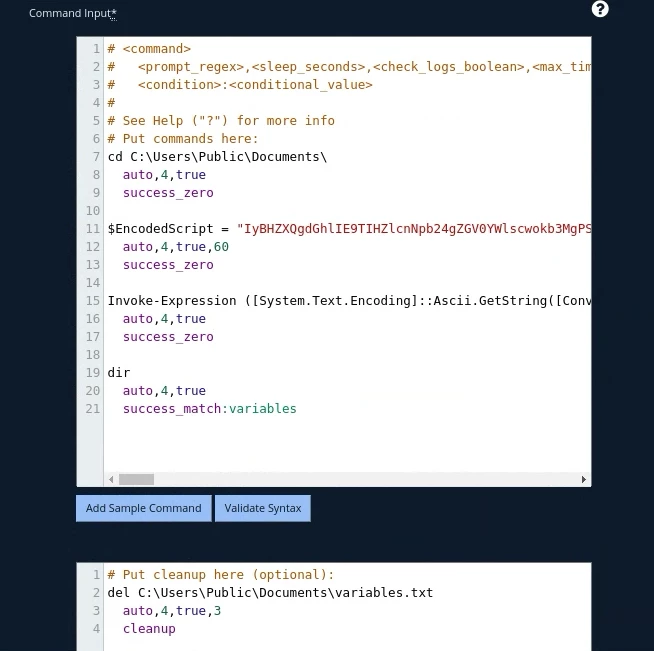Click the horizontal scrollbar right arrow

(x=584, y=479)
